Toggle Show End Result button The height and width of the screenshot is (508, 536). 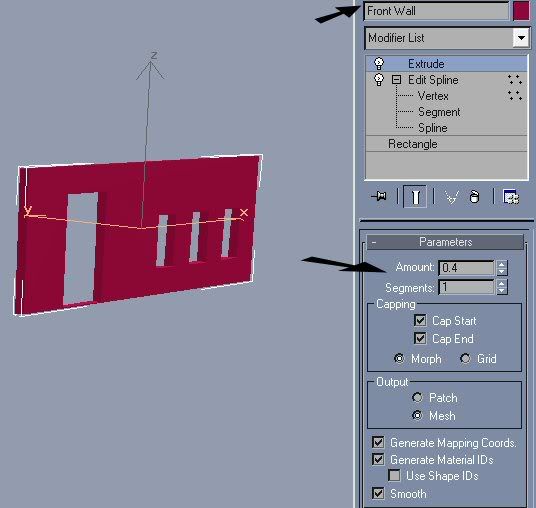[x=415, y=197]
